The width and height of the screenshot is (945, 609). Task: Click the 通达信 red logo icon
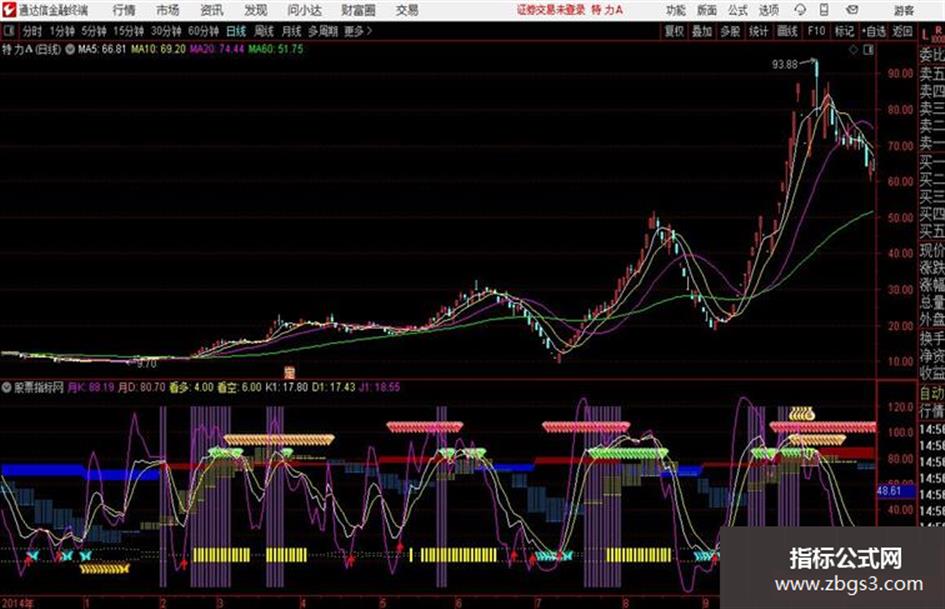point(8,10)
